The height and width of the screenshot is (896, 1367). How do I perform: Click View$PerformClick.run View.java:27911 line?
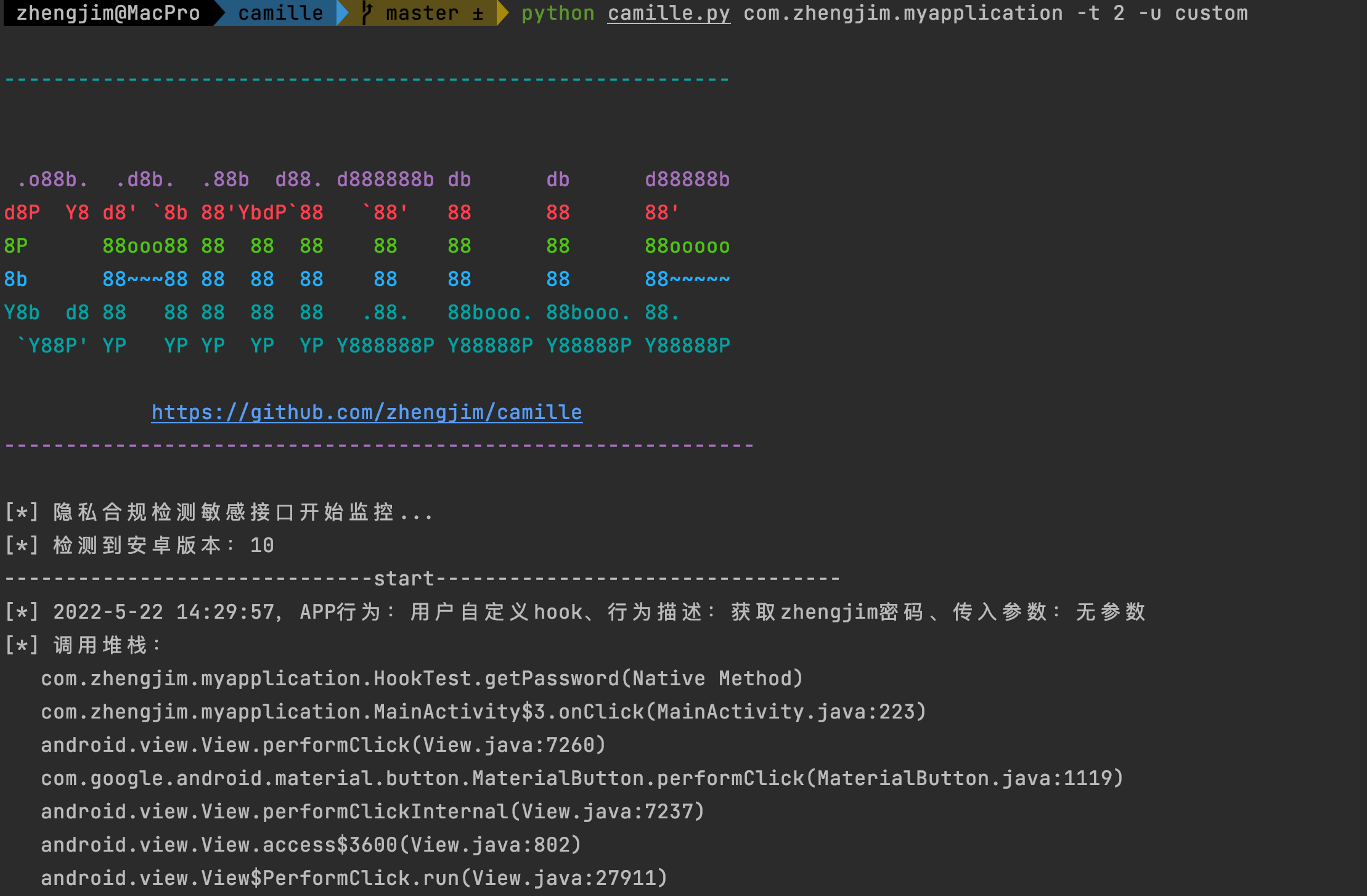(354, 878)
